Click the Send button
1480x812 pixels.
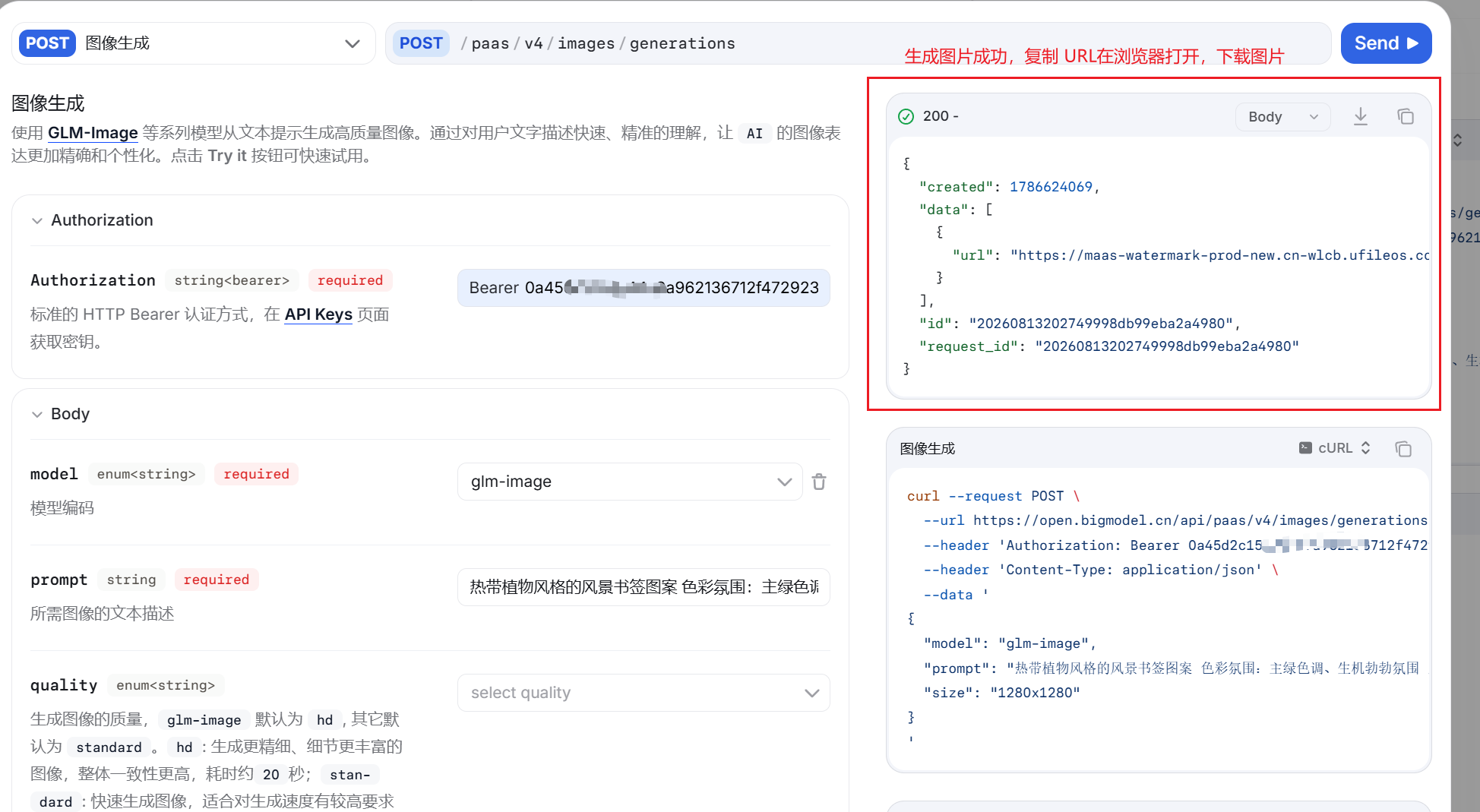tap(1386, 43)
